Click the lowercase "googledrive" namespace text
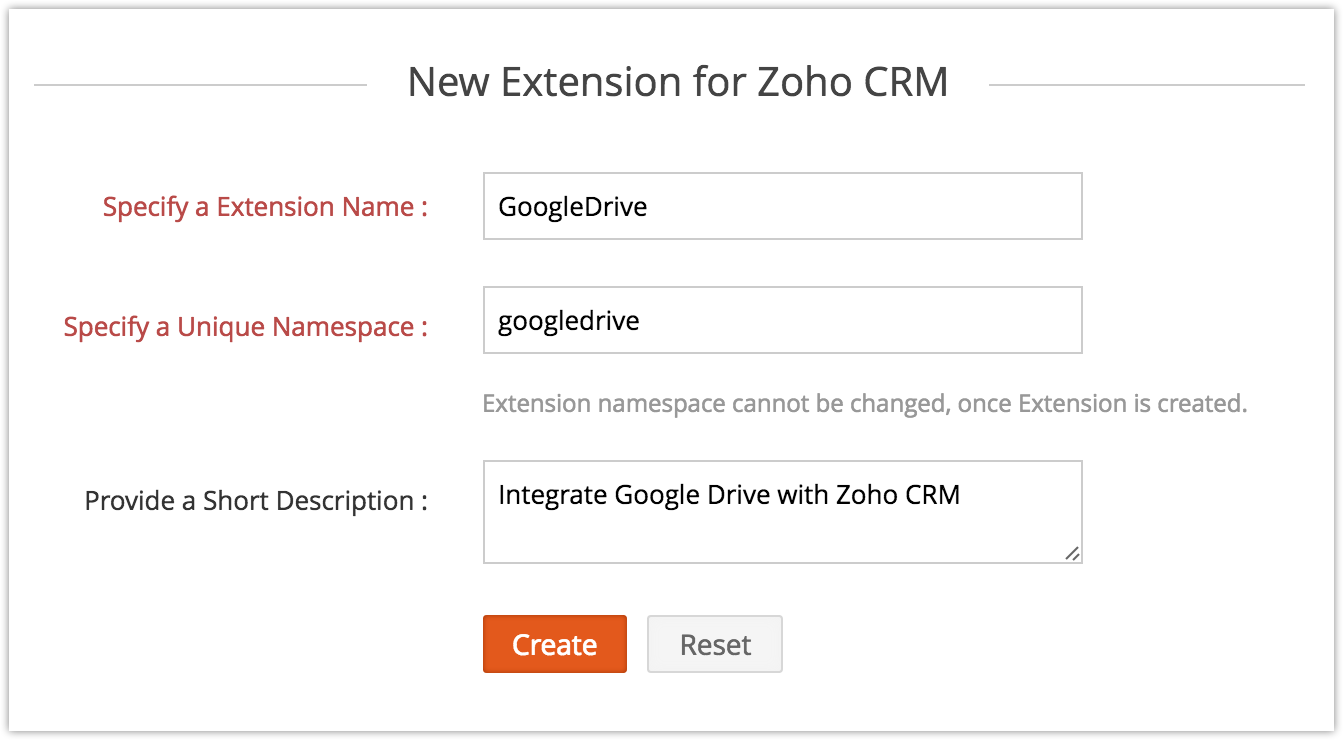This screenshot has height=740, width=1343. (x=569, y=321)
